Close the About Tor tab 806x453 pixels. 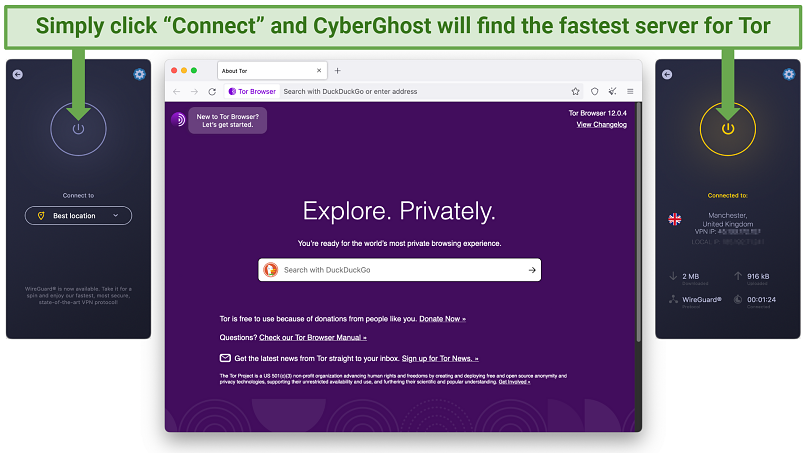point(319,70)
